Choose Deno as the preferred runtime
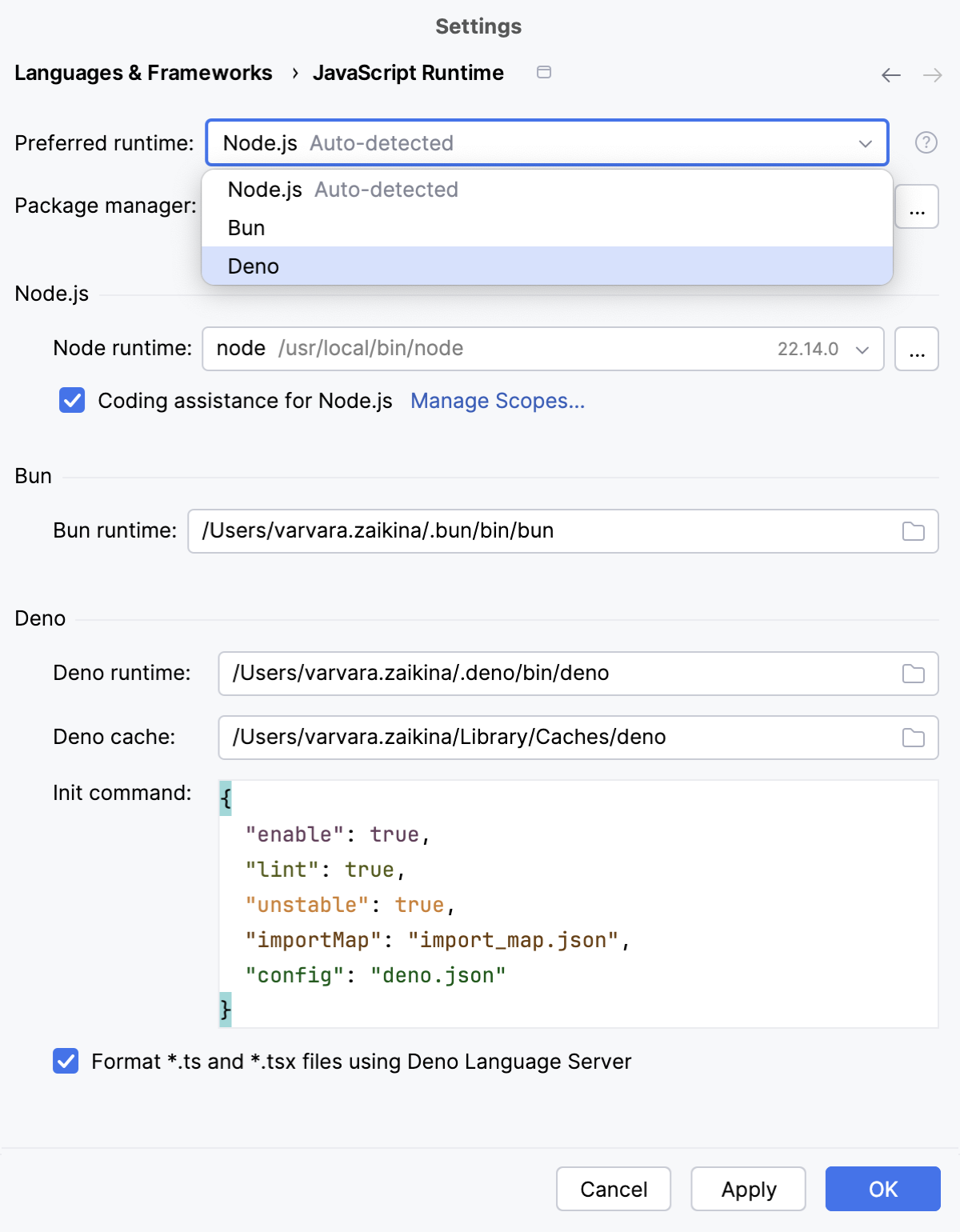Viewport: 960px width, 1232px height. point(254,266)
